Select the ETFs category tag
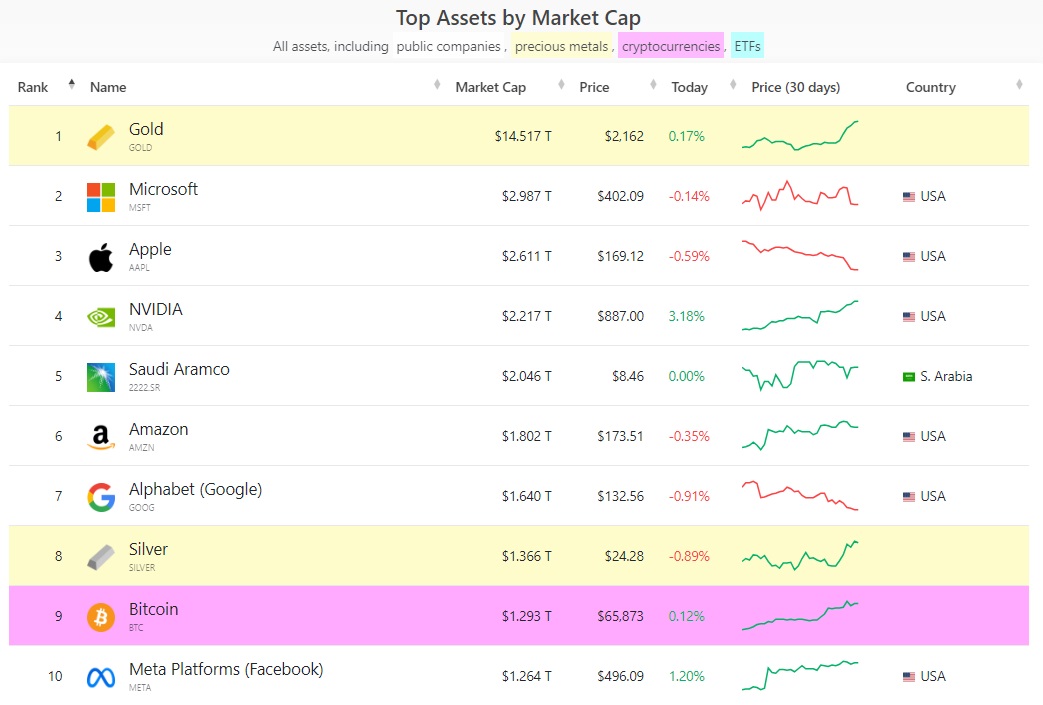The height and width of the screenshot is (705, 1043). tap(748, 46)
